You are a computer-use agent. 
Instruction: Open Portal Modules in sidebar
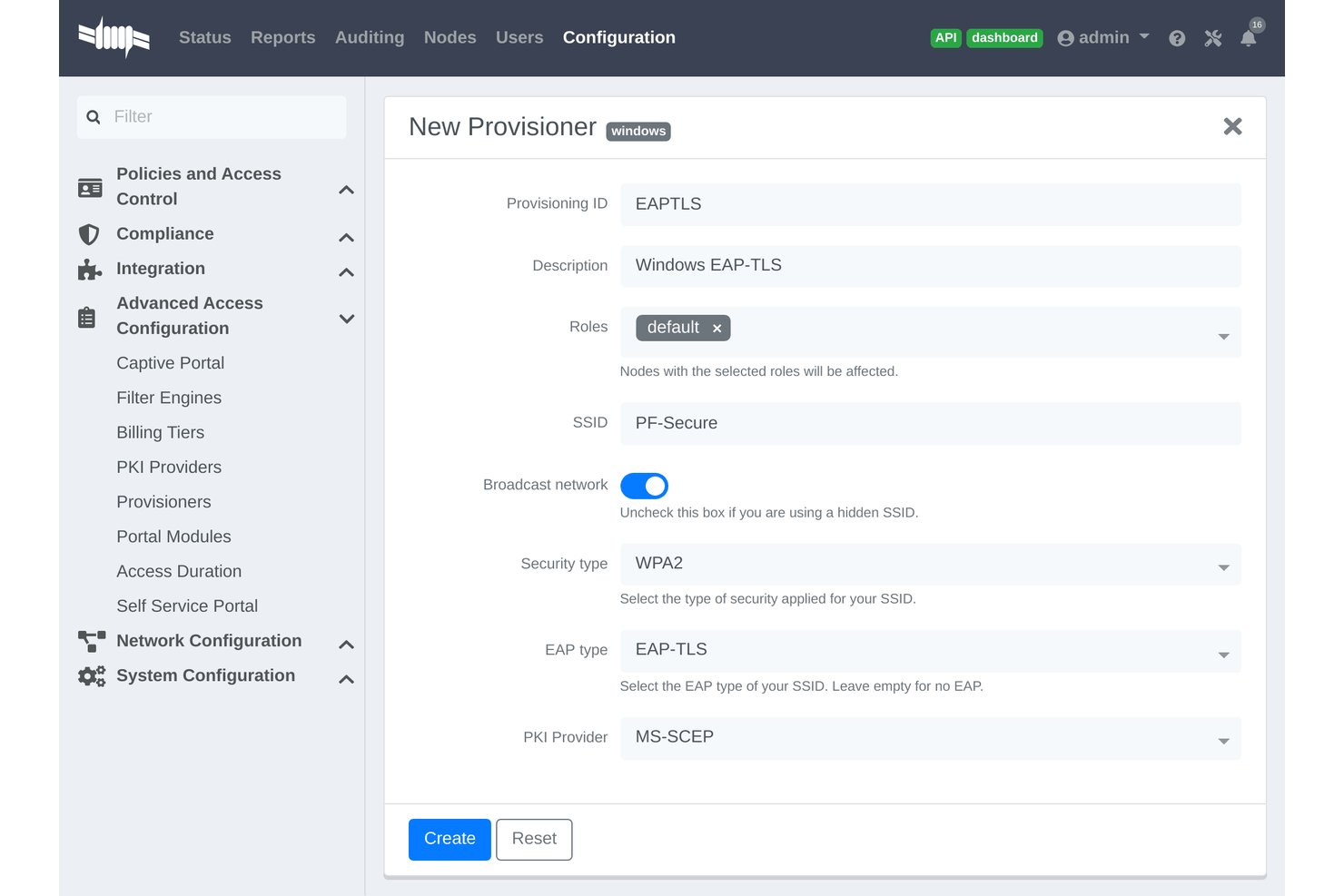173,537
